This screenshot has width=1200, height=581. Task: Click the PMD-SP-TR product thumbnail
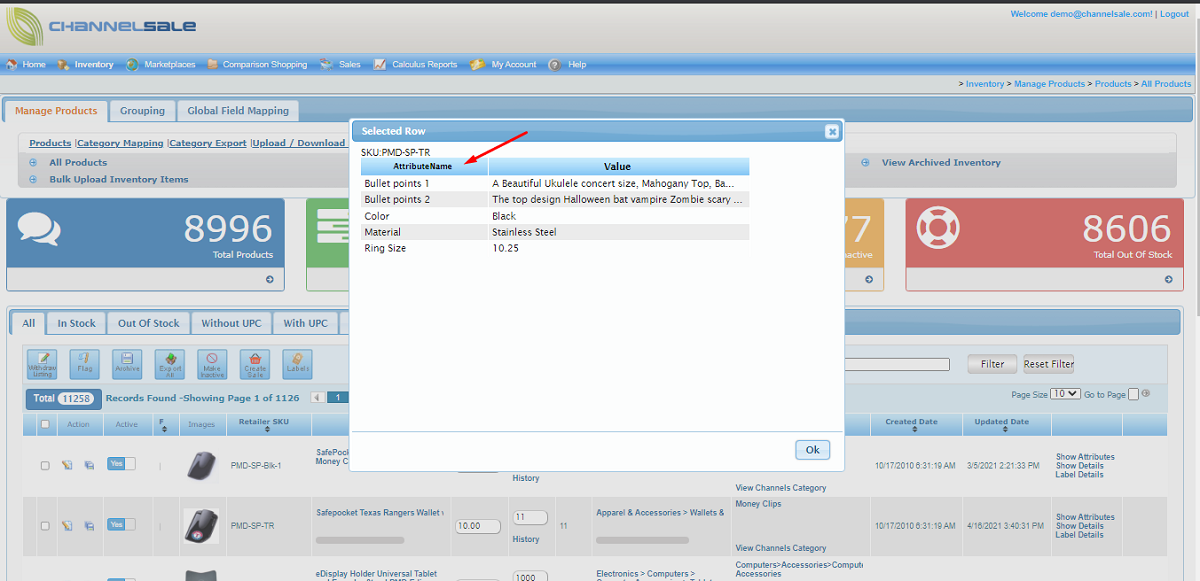point(201,526)
